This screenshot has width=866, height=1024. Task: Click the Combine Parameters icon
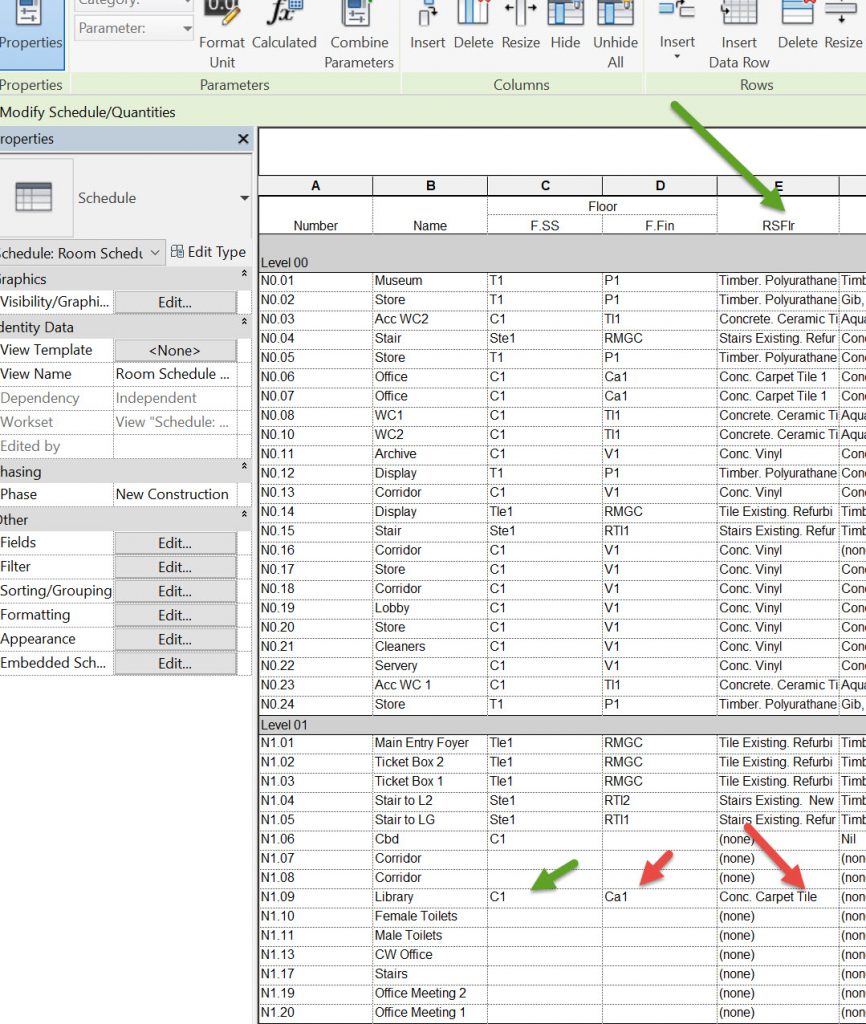coord(358,14)
